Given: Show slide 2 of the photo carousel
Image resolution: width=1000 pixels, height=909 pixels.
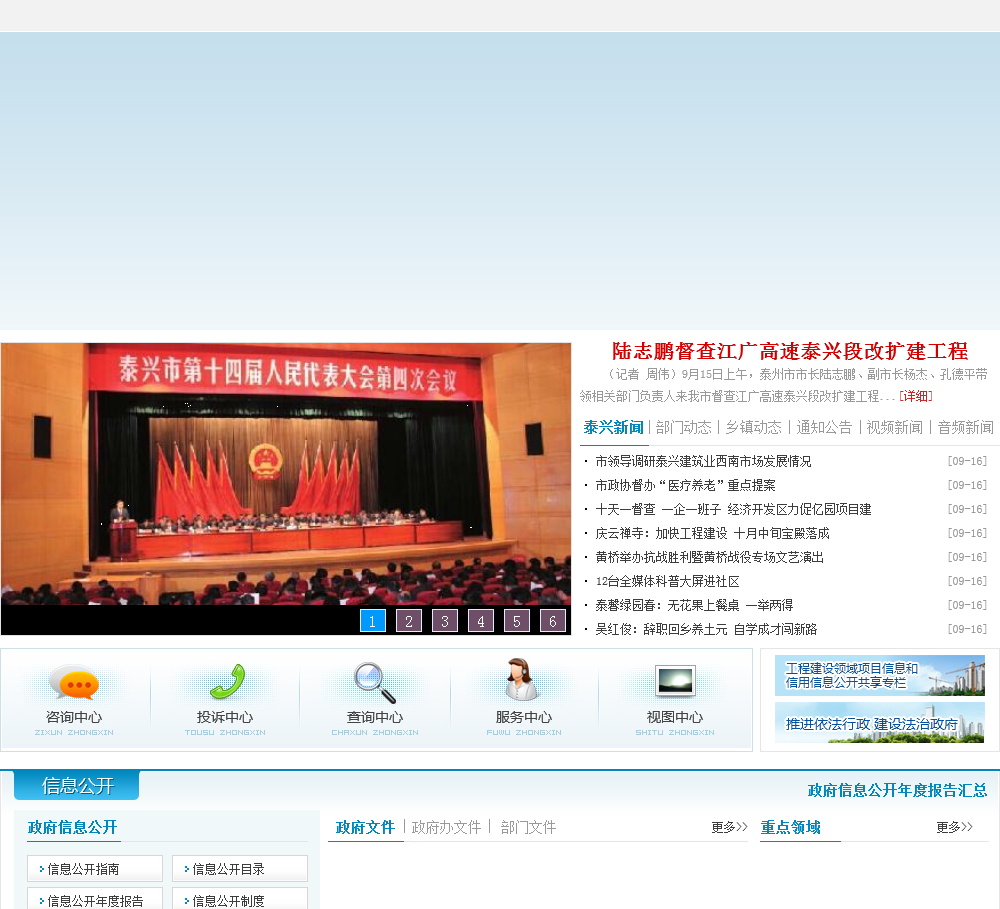Looking at the screenshot, I should [409, 621].
